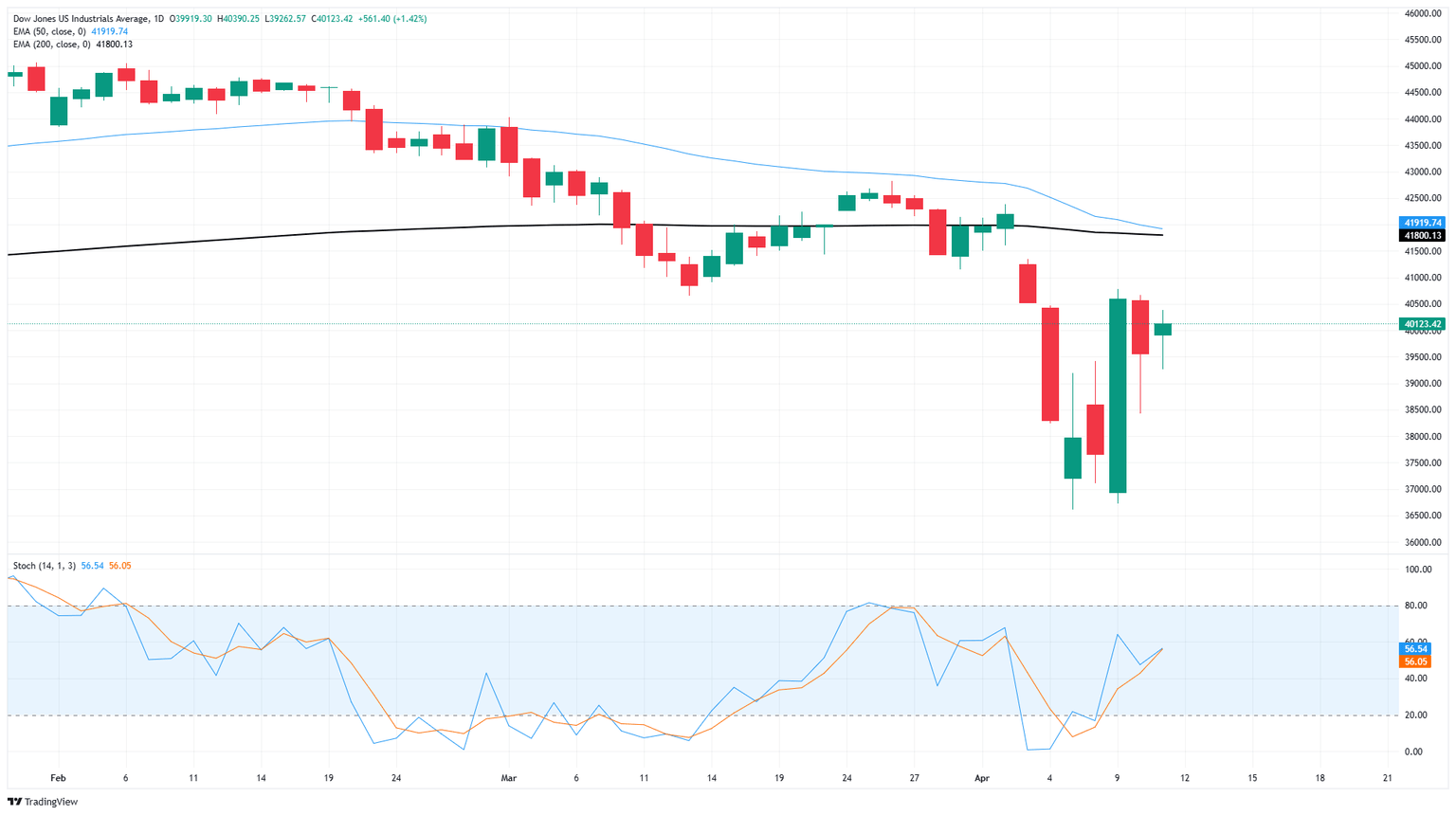Click the 40123.42 current price label
1456x815 pixels.
point(1422,324)
